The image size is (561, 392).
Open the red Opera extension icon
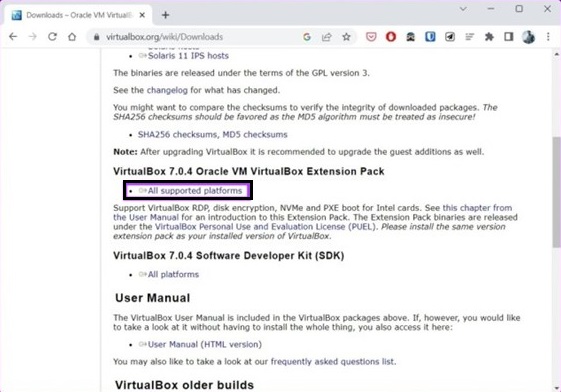pos(391,36)
